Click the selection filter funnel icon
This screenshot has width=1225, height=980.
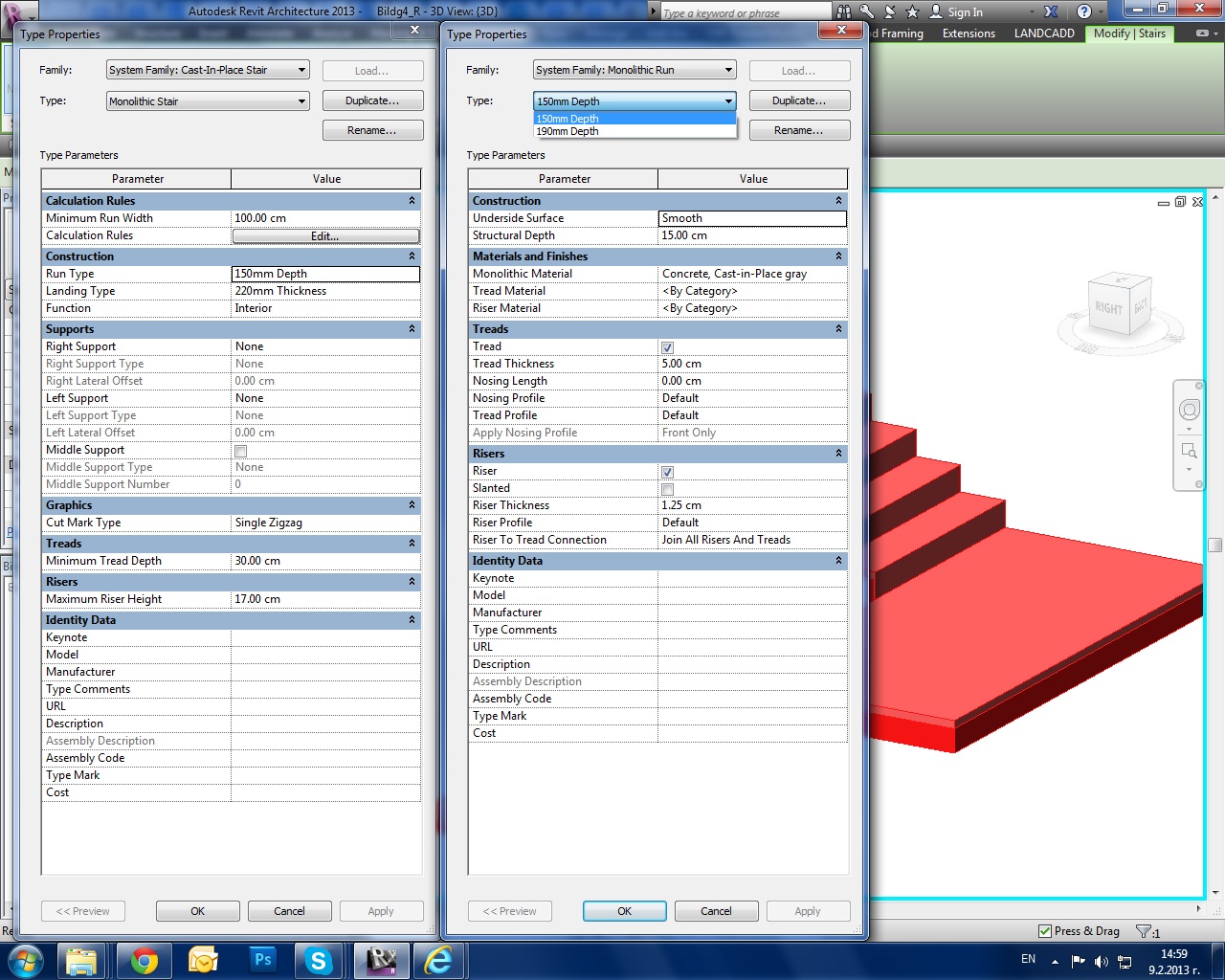[x=1144, y=931]
